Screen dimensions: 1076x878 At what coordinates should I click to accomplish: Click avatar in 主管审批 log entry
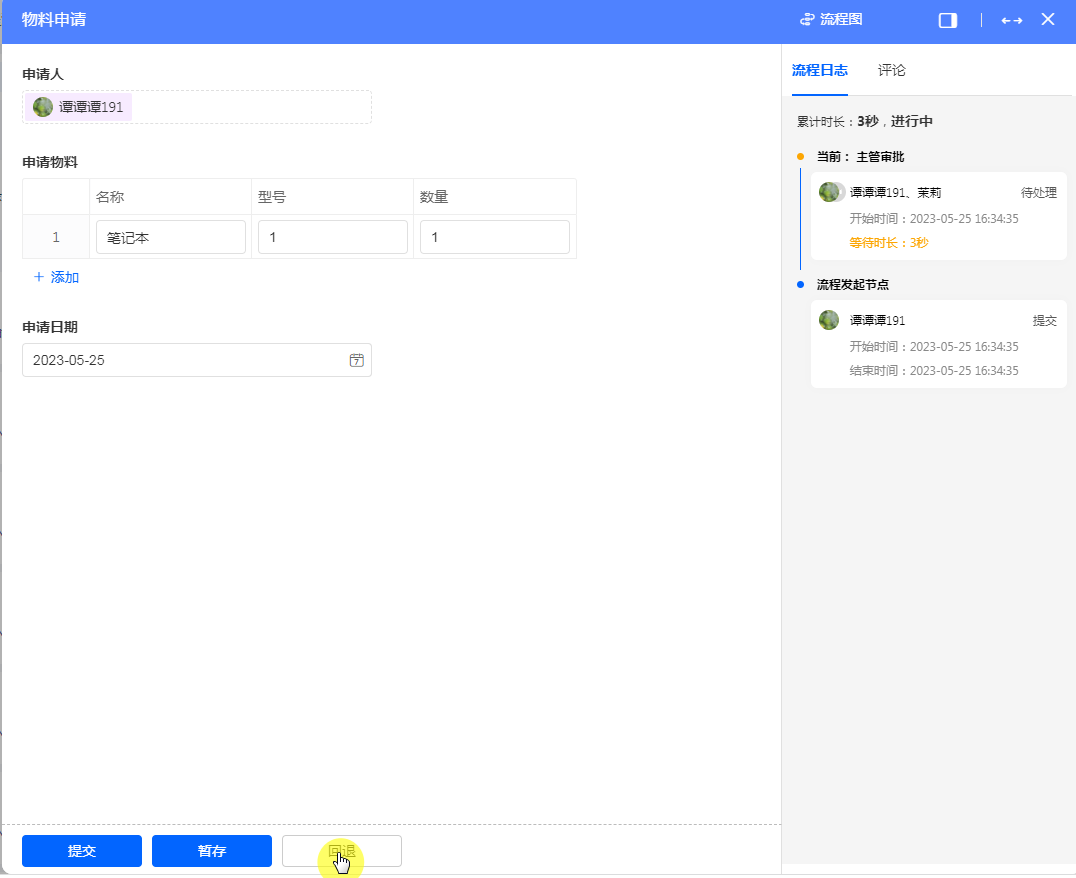pyautogui.click(x=830, y=192)
